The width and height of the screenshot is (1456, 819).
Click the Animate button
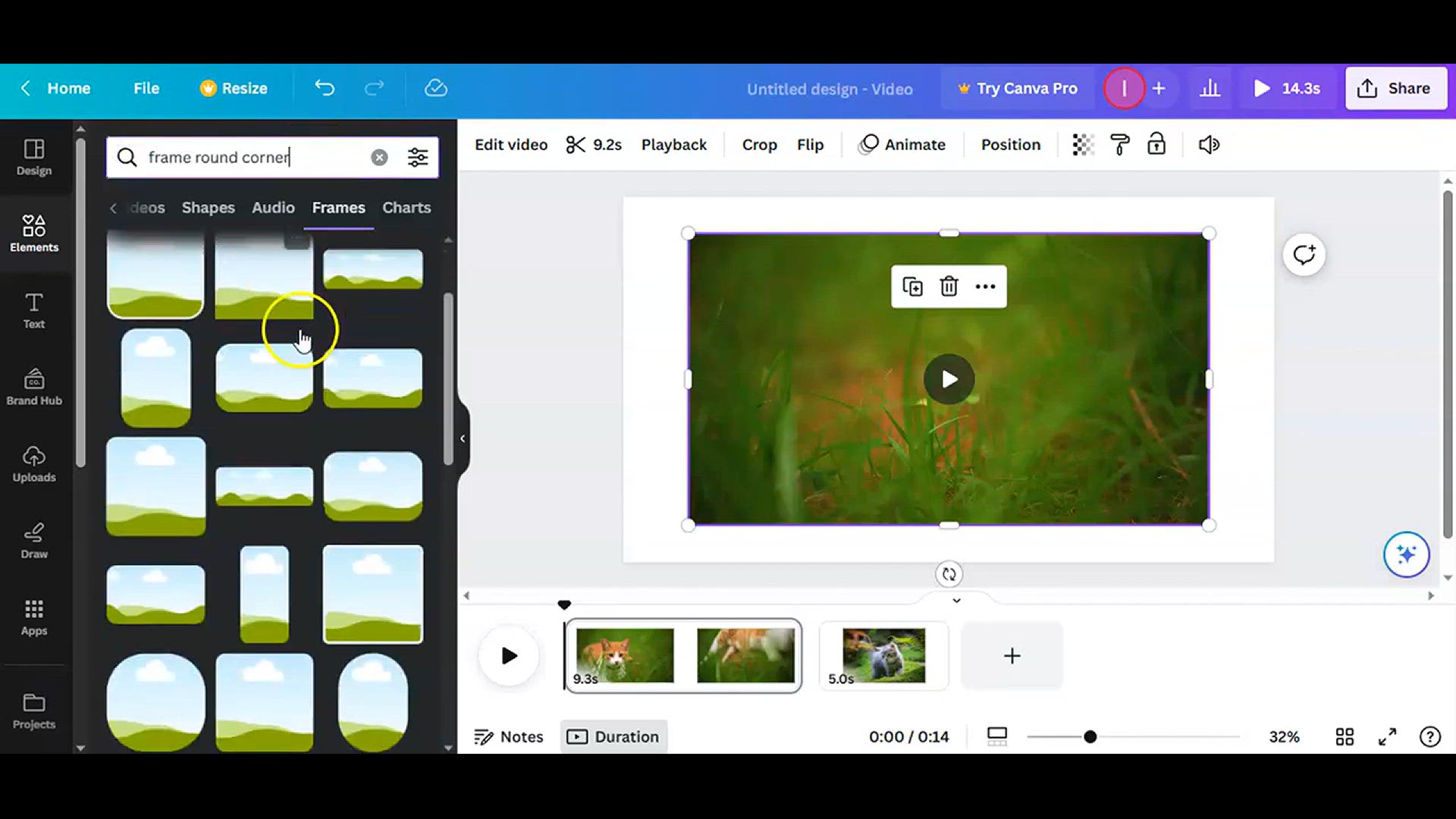902,144
